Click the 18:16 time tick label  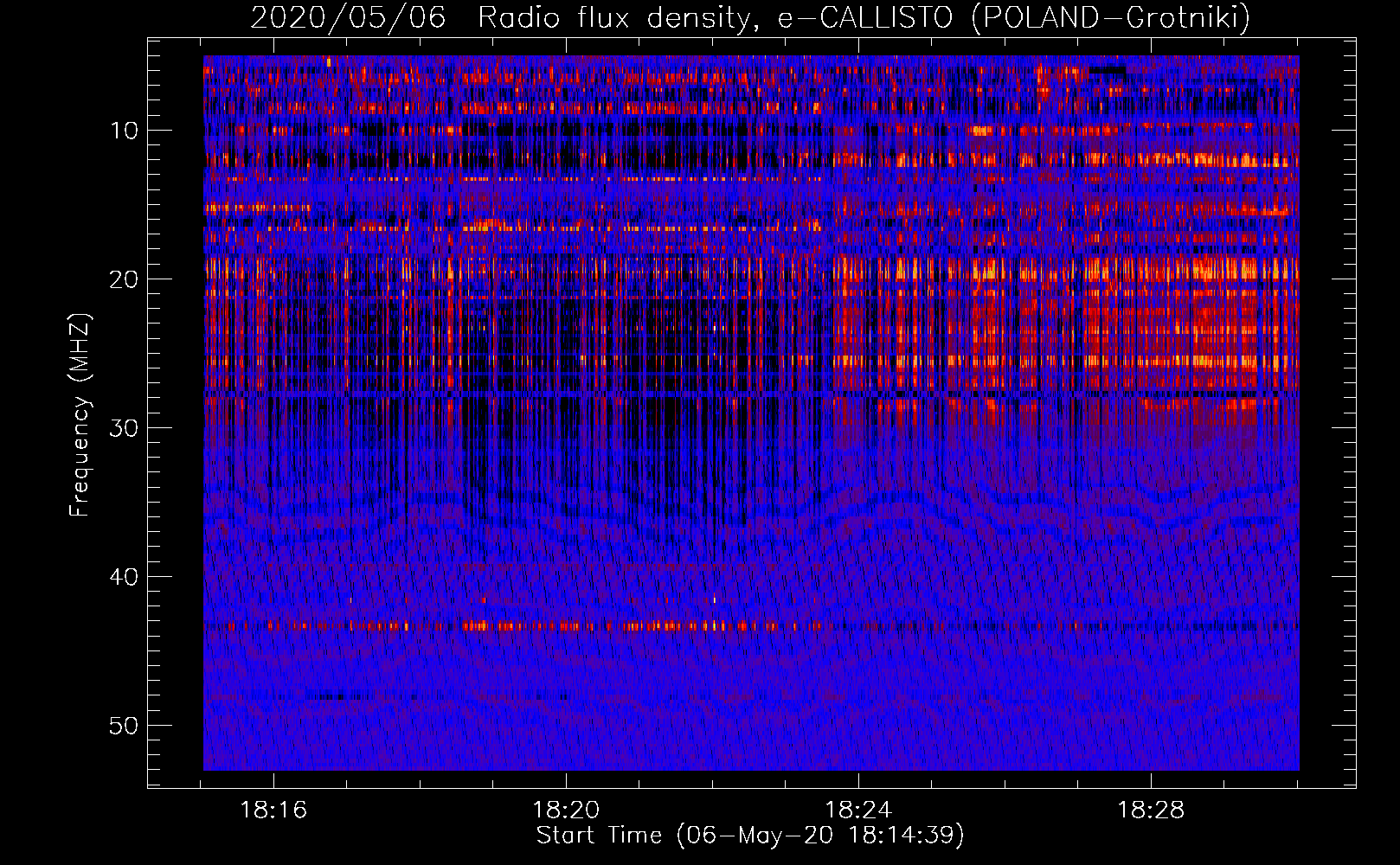(273, 811)
